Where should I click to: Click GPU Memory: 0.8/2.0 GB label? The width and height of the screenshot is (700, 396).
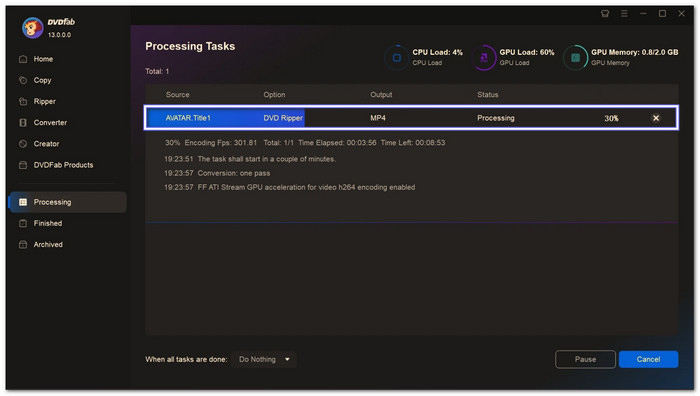(634, 52)
